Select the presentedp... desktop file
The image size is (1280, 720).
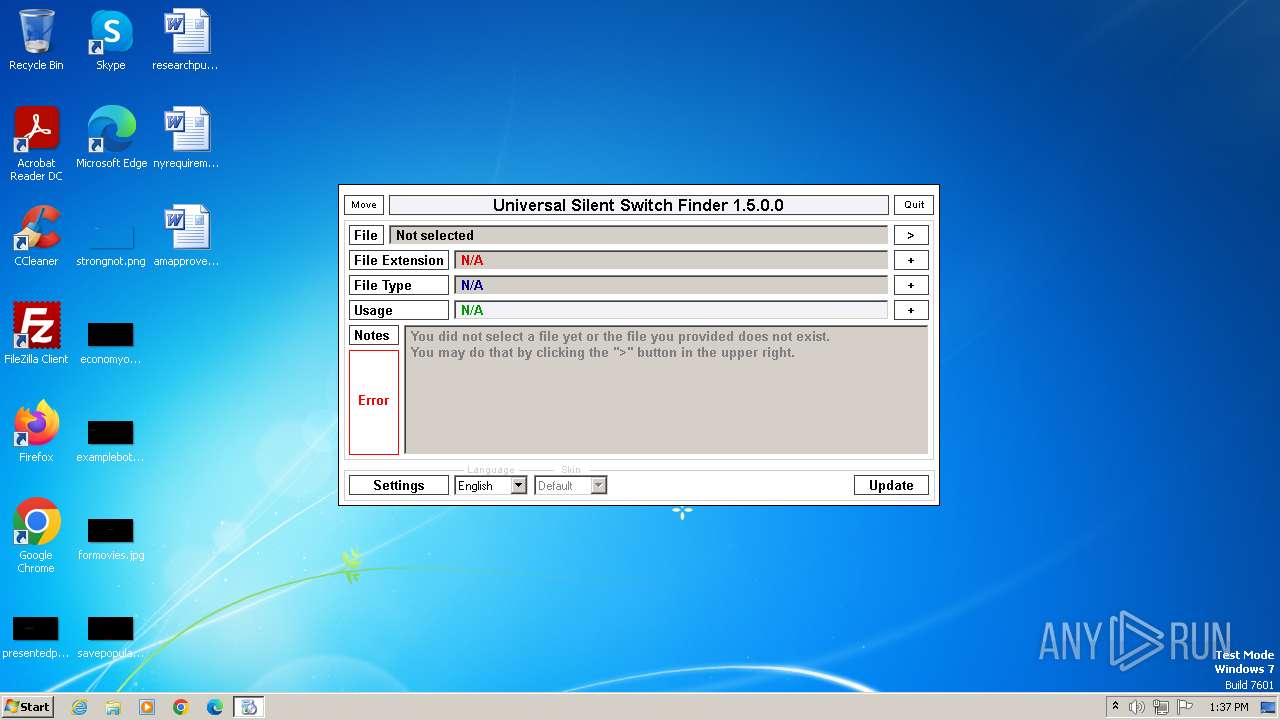pyautogui.click(x=36, y=635)
